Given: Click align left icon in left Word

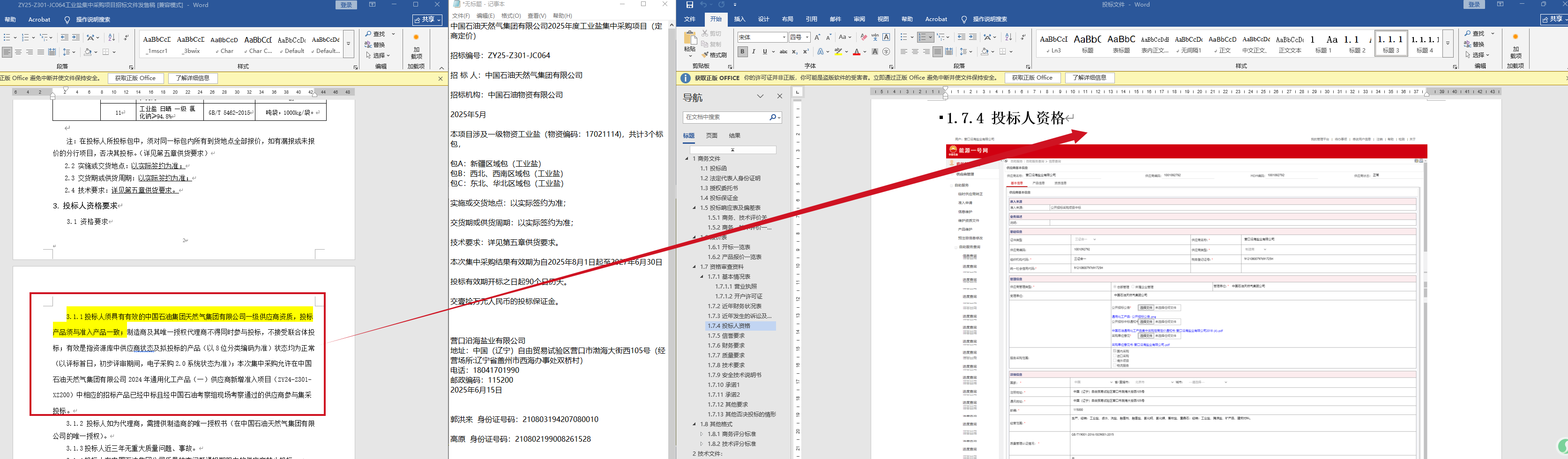Looking at the screenshot, I should pyautogui.click(x=7, y=52).
